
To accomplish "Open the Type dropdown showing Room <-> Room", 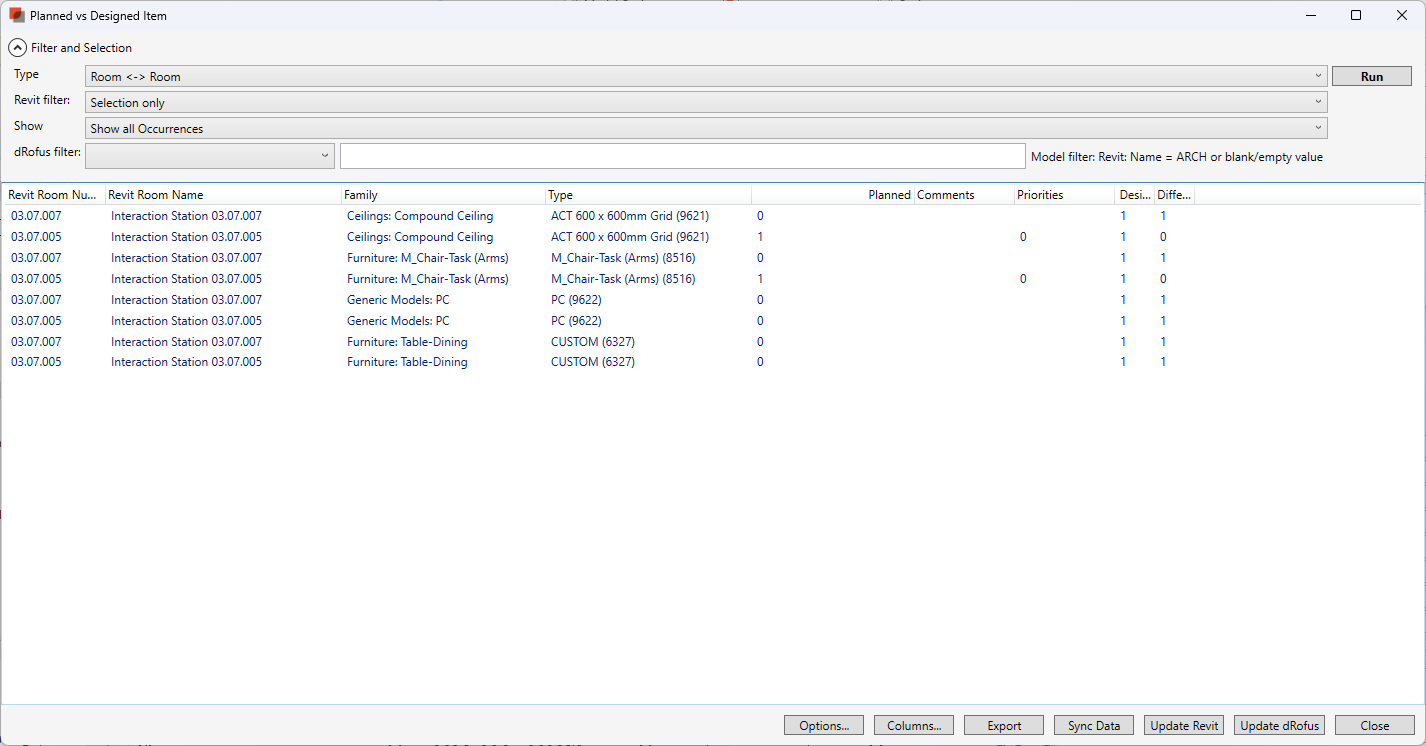I will tap(706, 76).
